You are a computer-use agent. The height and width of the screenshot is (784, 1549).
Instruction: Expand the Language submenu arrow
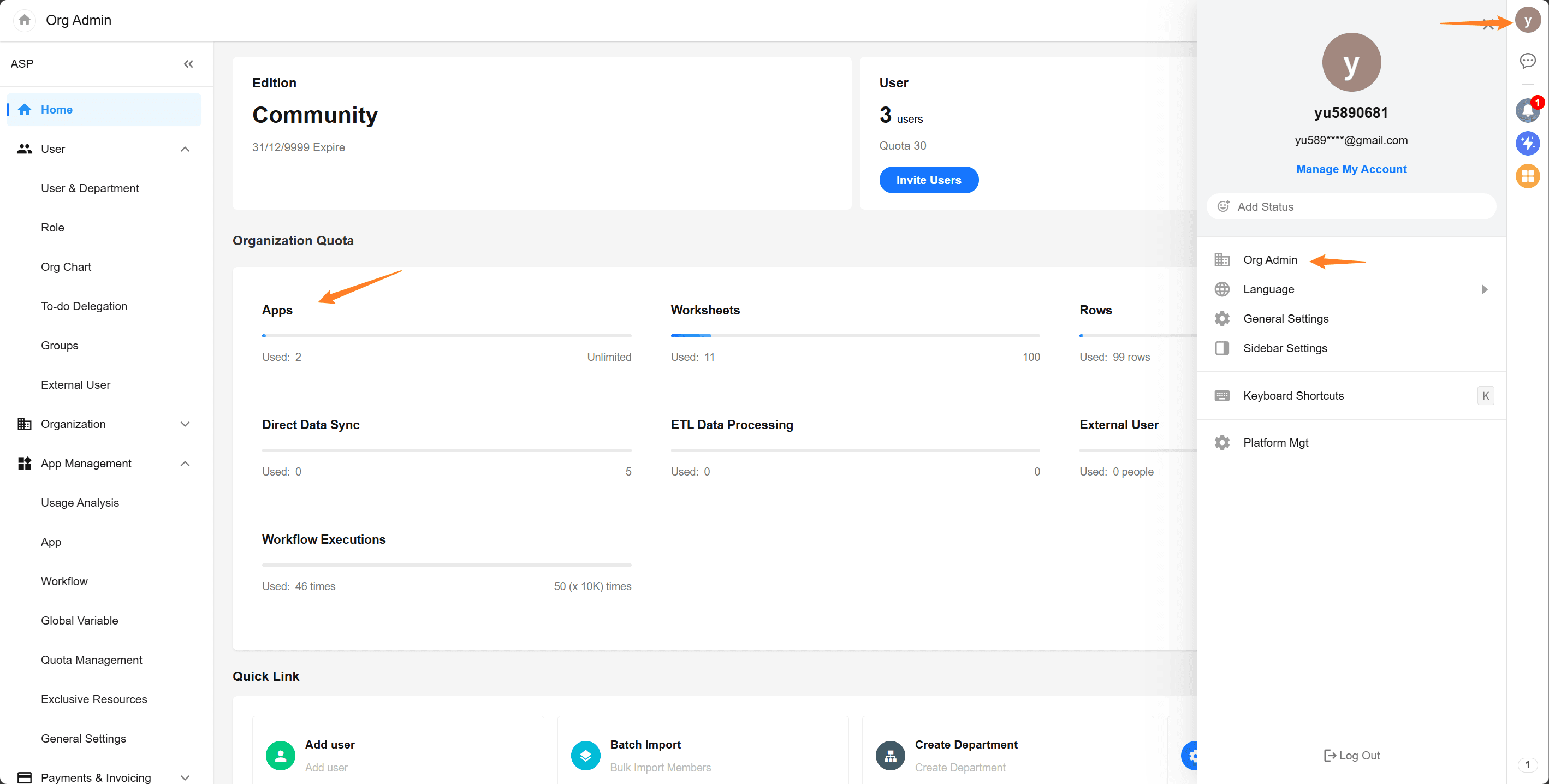point(1484,289)
